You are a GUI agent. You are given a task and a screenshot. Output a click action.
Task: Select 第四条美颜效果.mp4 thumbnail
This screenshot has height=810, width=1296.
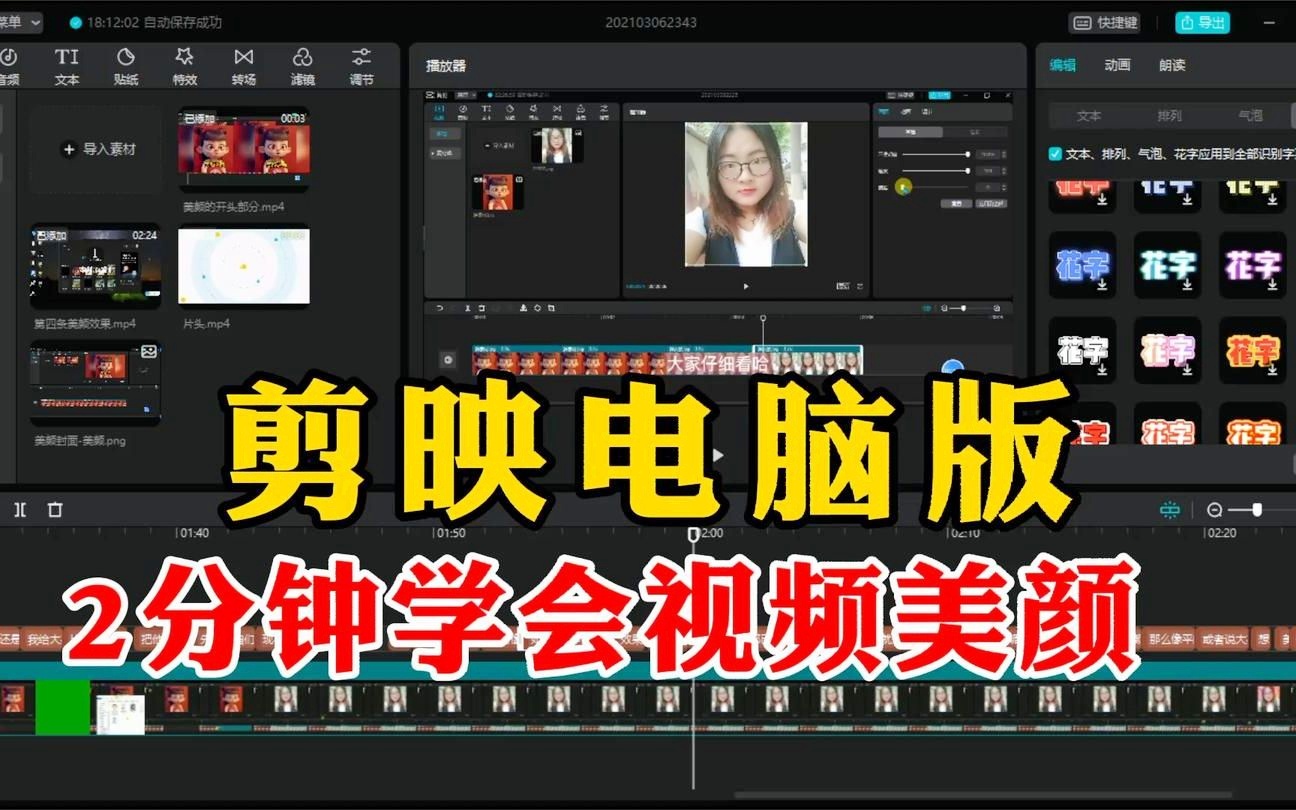[x=95, y=267]
